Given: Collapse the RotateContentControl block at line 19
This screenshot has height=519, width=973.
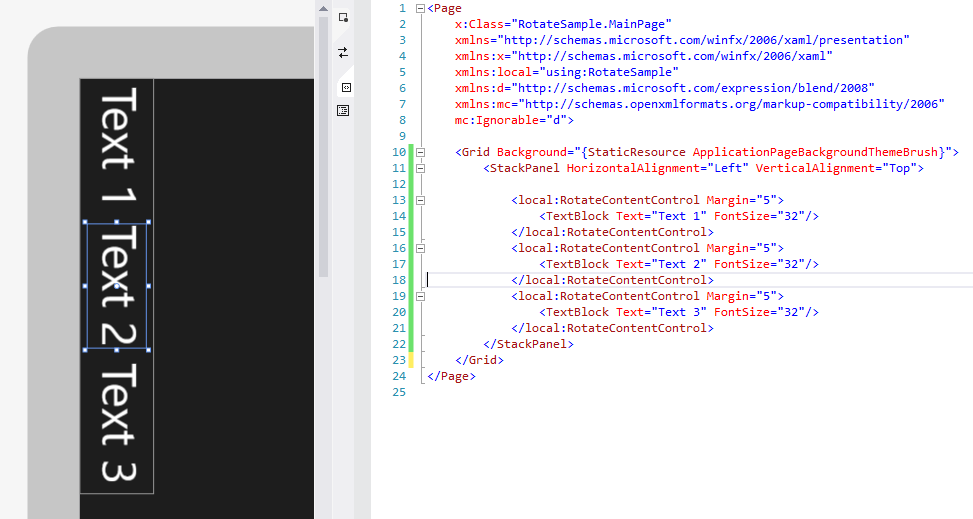Looking at the screenshot, I should [420, 297].
